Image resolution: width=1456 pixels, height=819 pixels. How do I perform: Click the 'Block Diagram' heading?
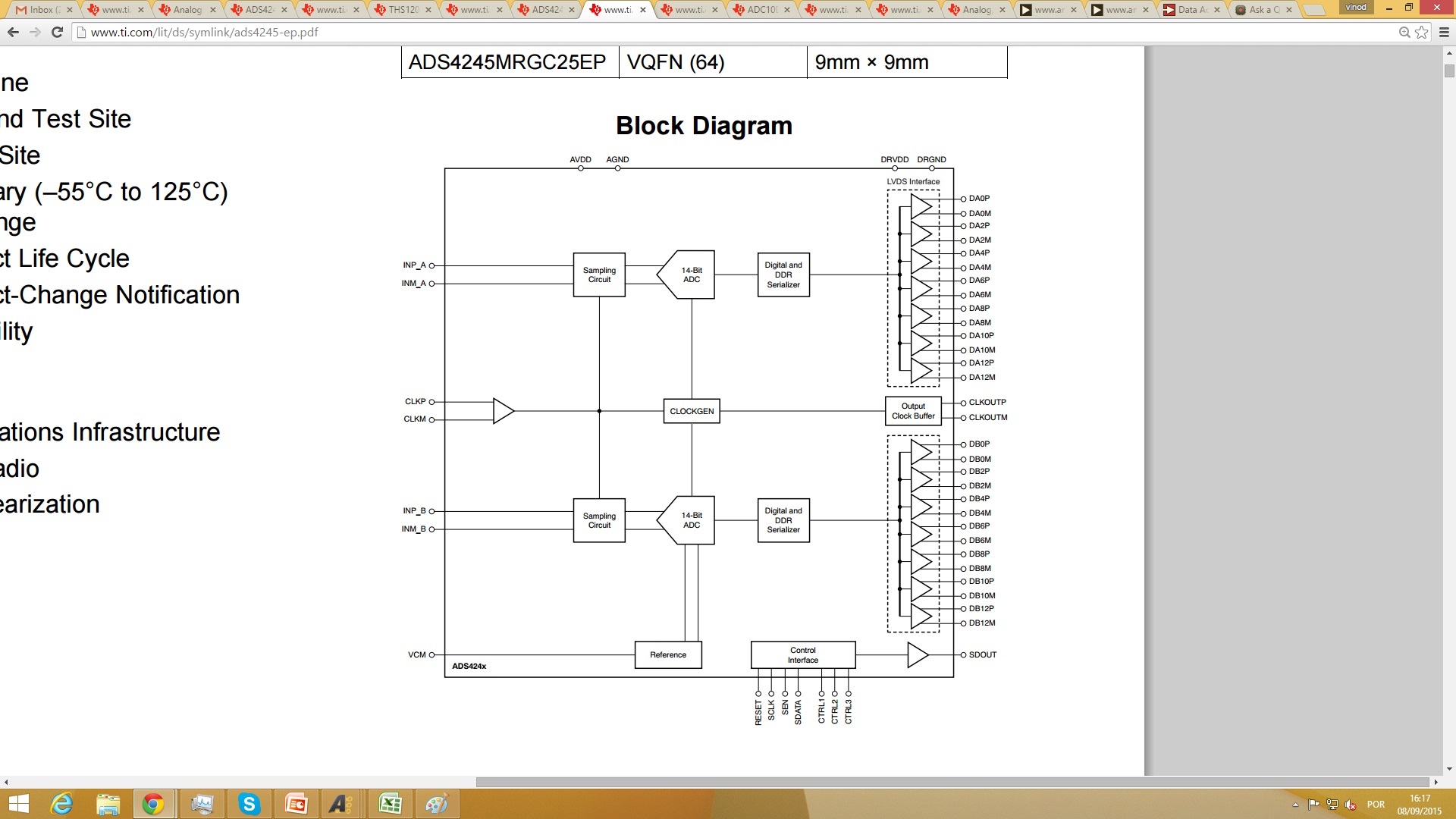click(x=704, y=126)
